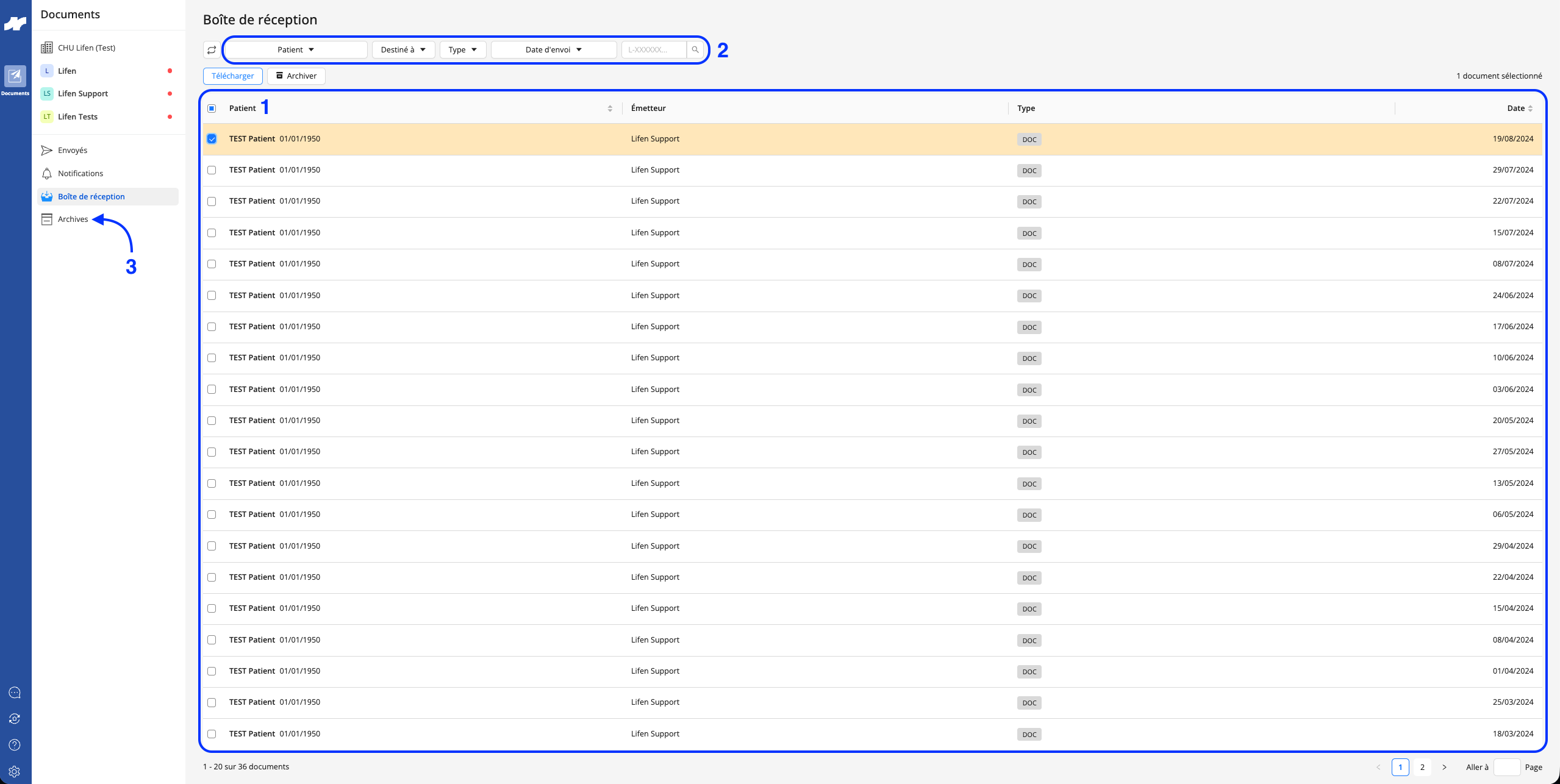Viewport: 1560px width, 784px height.
Task: Click the Archiver button
Action: 296,76
